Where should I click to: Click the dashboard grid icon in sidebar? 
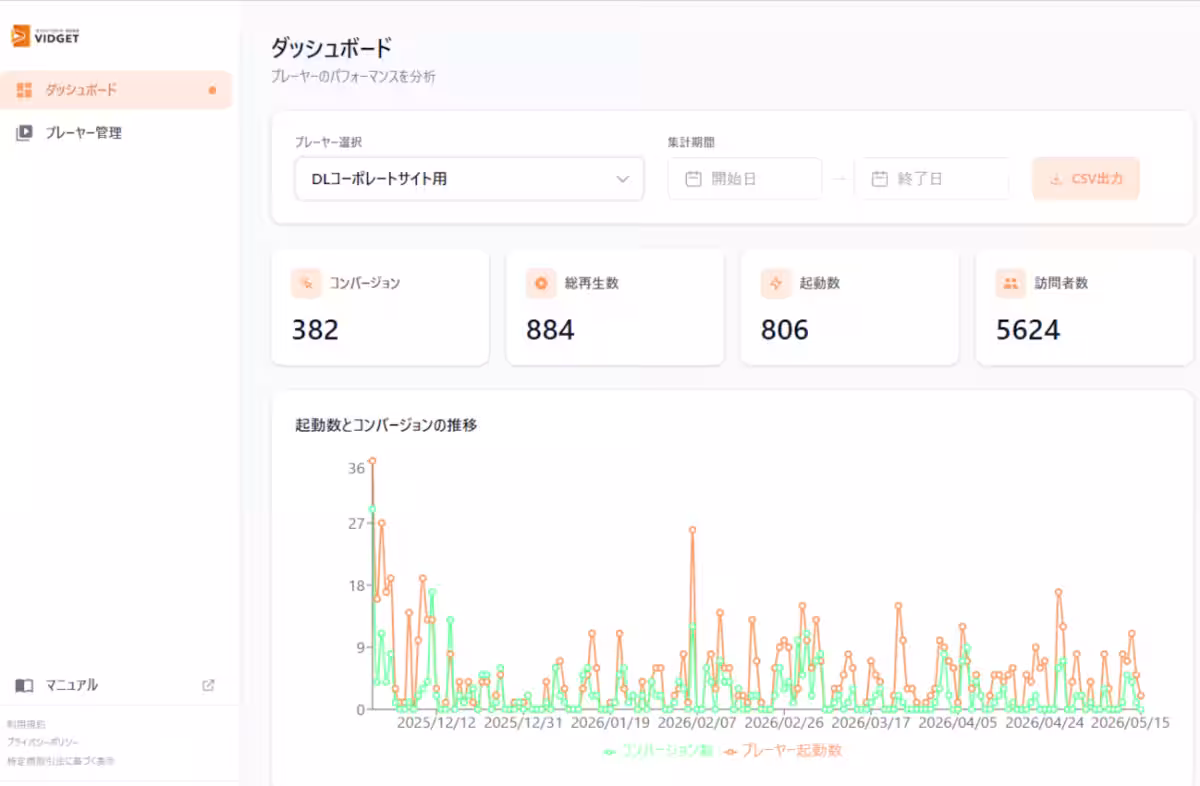[x=24, y=90]
